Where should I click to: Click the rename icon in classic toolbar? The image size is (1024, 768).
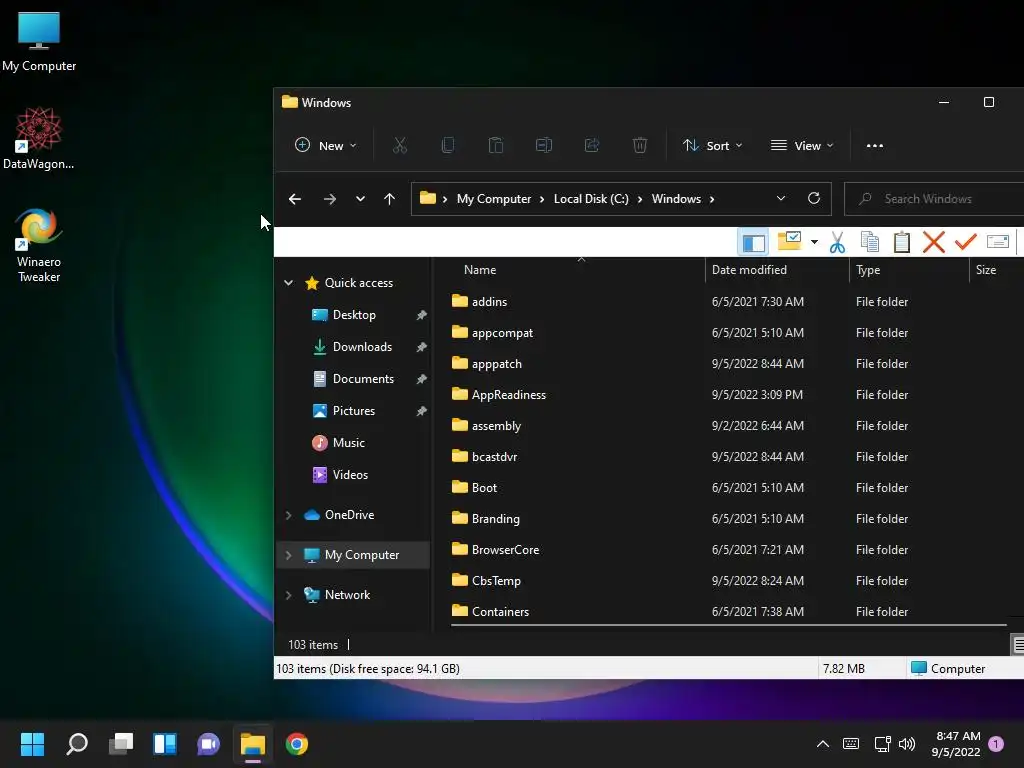998,242
